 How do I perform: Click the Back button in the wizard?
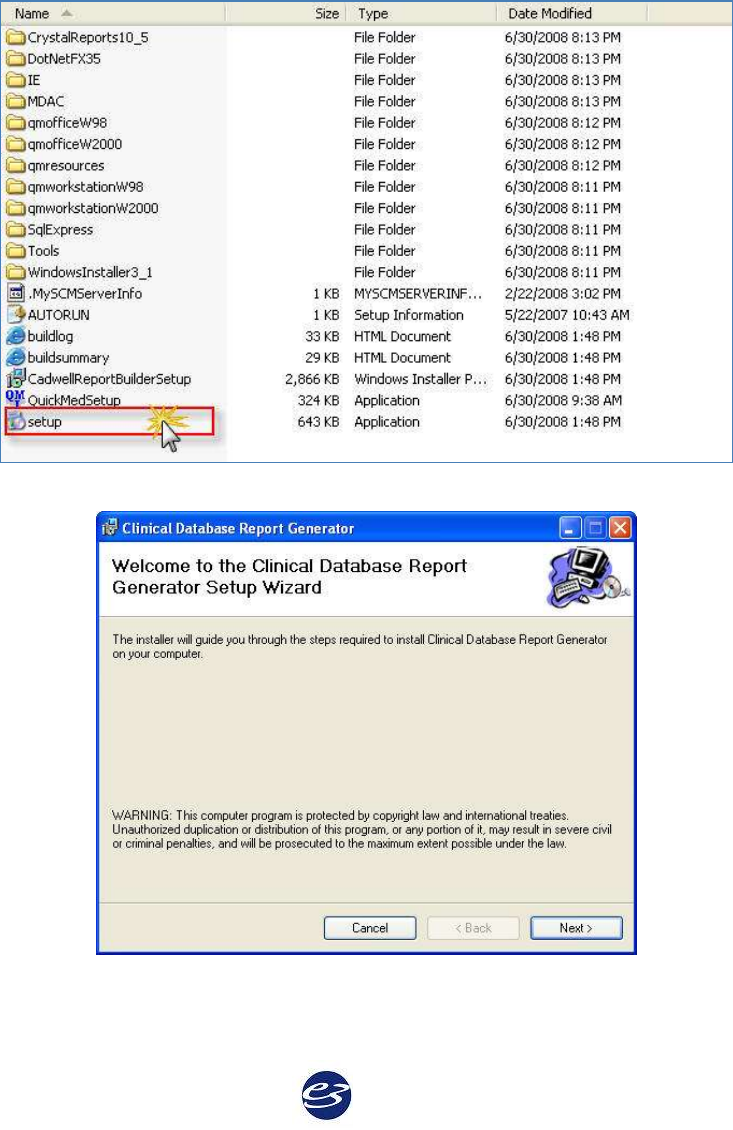click(473, 928)
